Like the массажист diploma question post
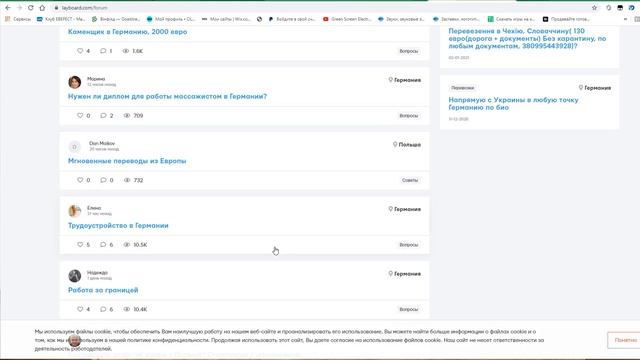The height and width of the screenshot is (360, 640). pos(80,116)
